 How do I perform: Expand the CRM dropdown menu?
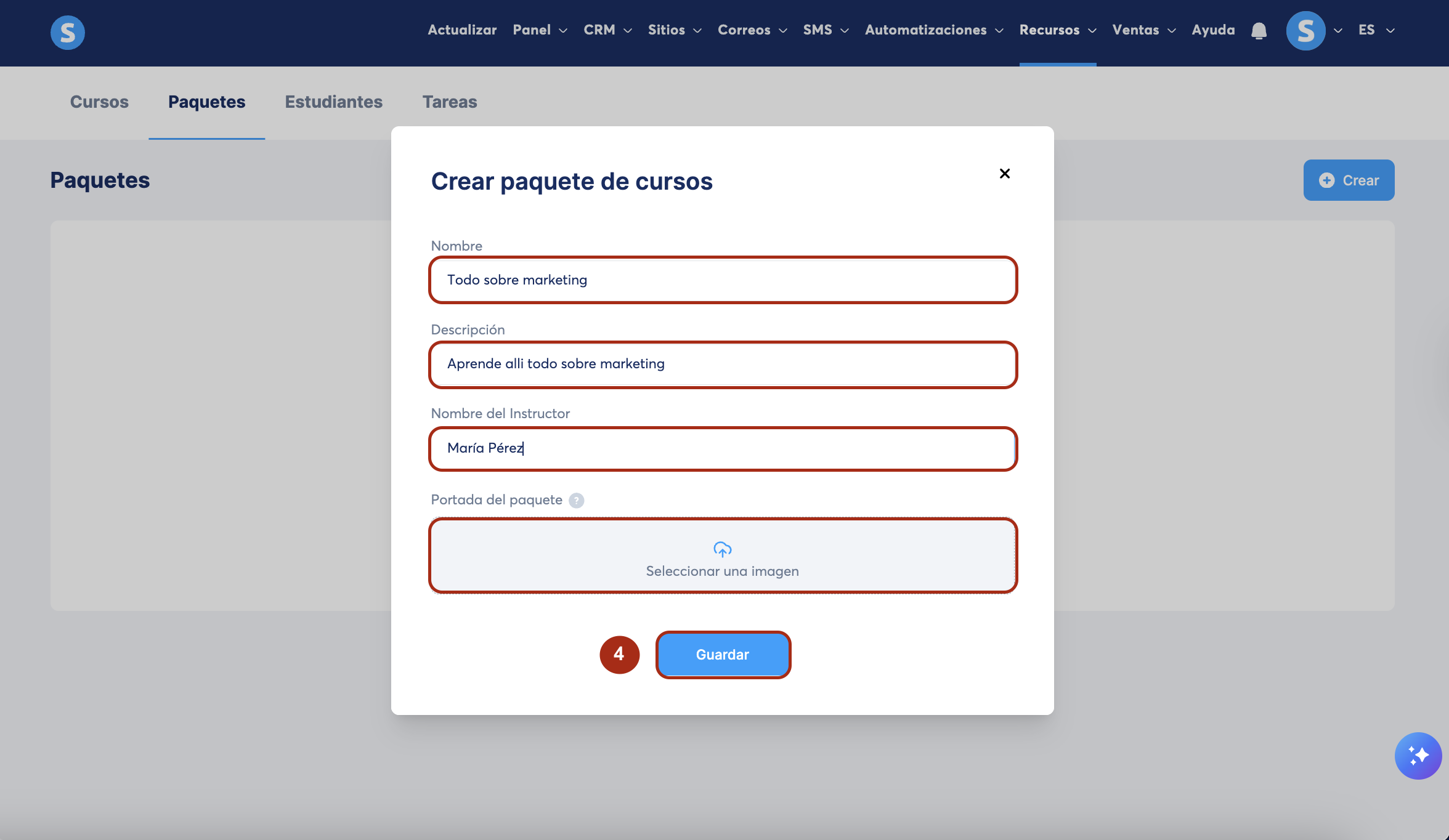607,30
